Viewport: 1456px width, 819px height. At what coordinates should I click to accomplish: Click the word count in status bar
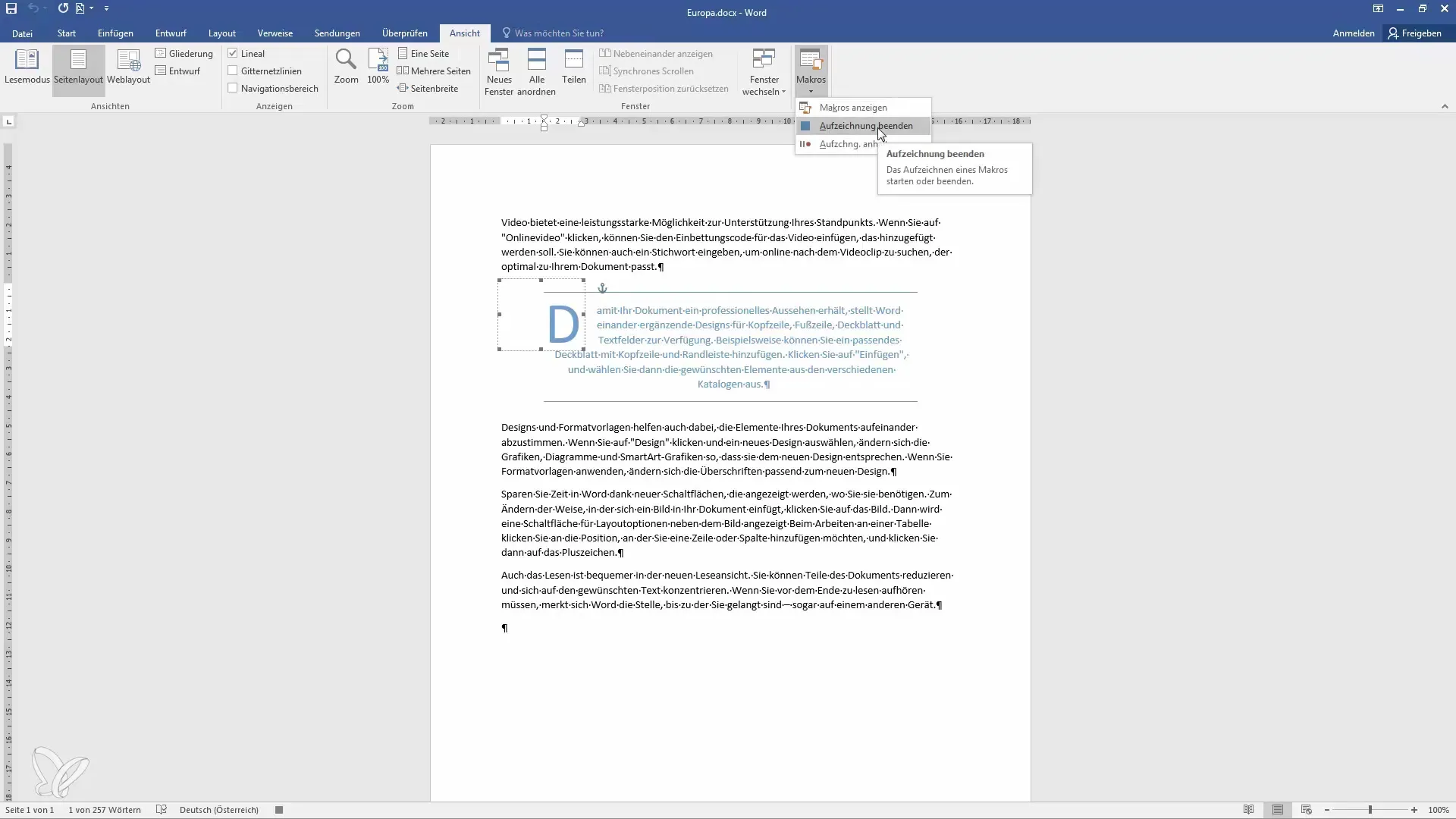pyautogui.click(x=105, y=810)
